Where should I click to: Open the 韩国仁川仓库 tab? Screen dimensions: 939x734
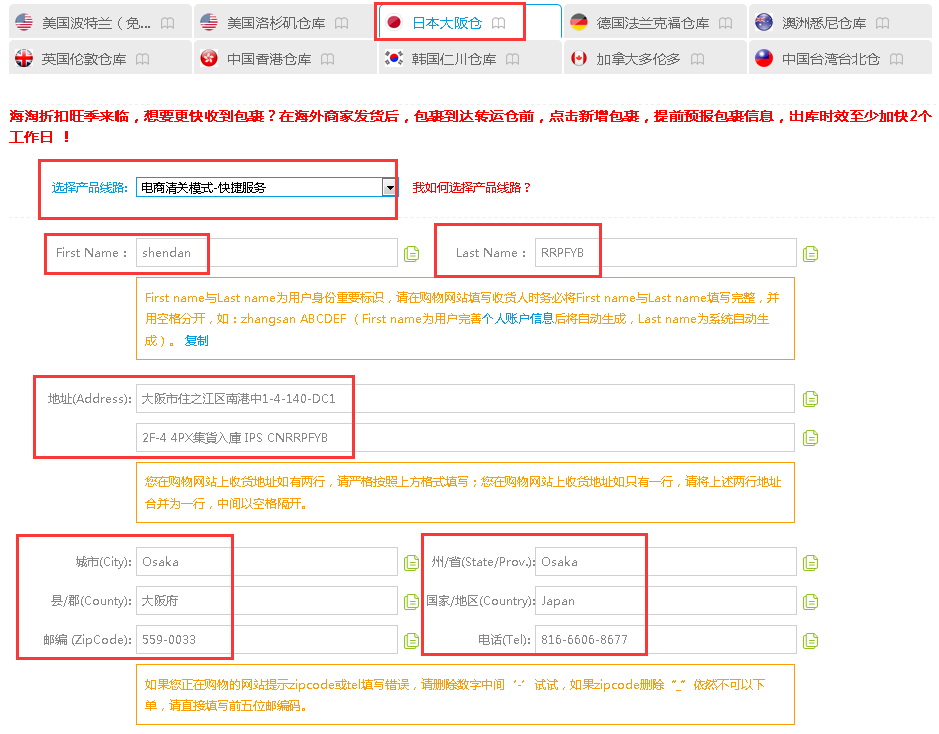coord(453,59)
